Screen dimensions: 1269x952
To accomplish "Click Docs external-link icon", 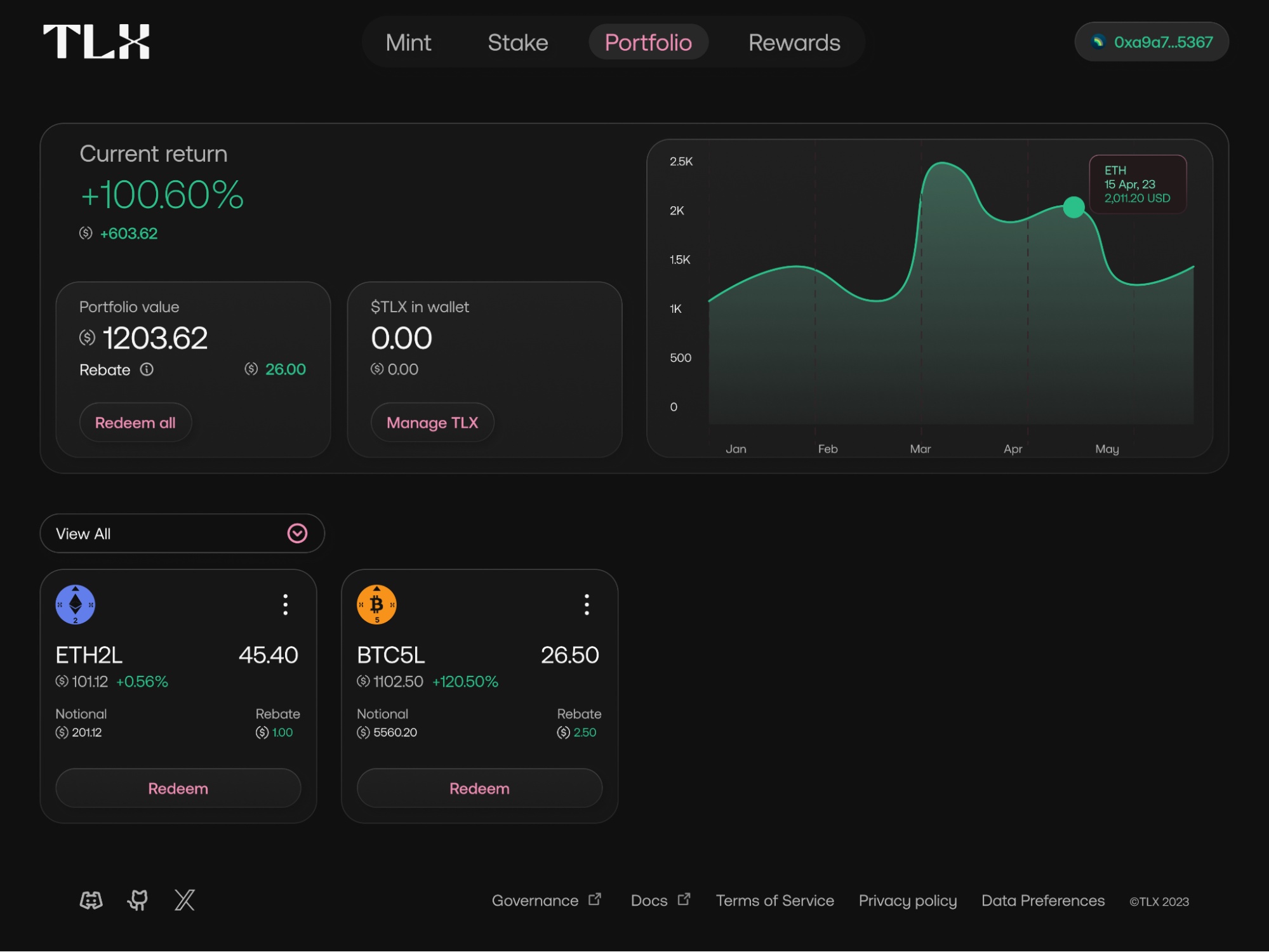I will pyautogui.click(x=684, y=899).
